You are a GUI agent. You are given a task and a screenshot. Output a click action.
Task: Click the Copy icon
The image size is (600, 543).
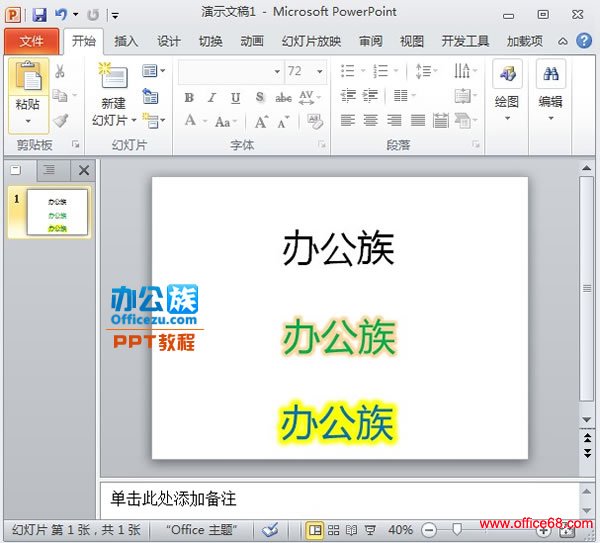click(60, 96)
